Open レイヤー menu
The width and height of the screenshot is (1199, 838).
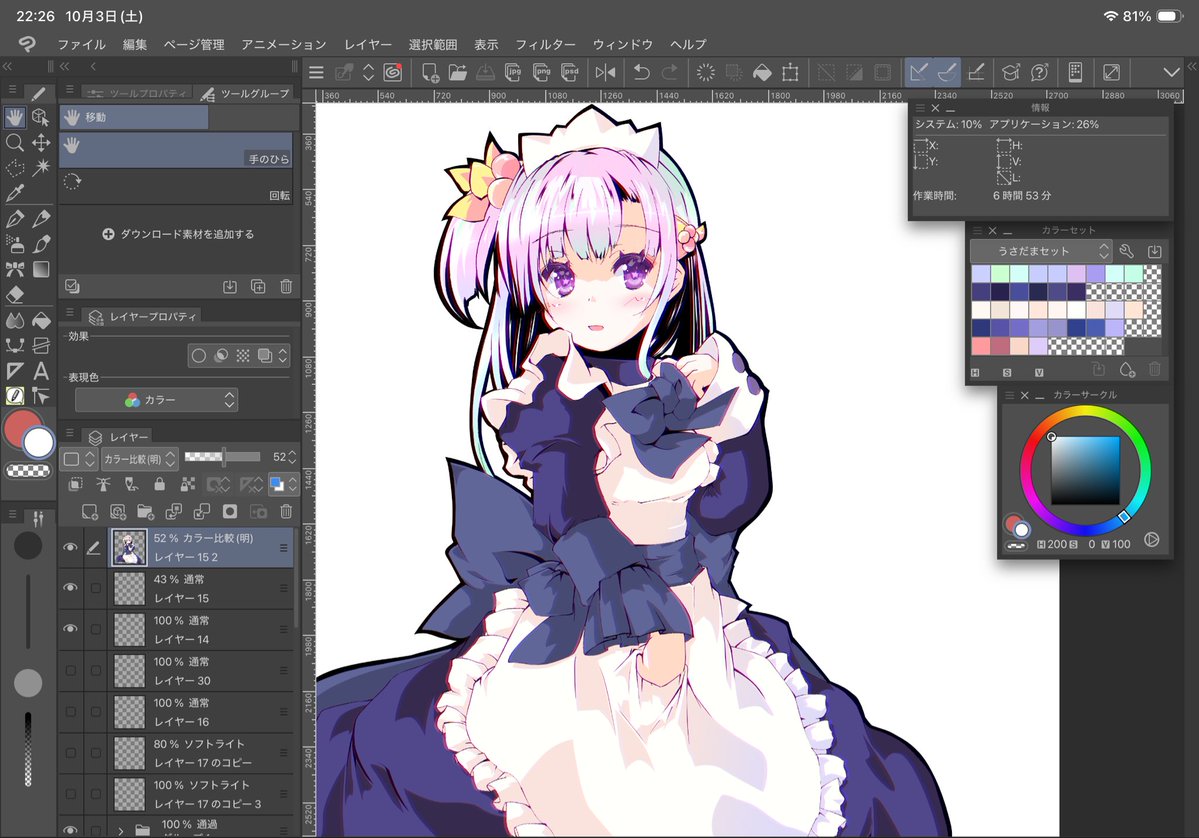pos(368,44)
